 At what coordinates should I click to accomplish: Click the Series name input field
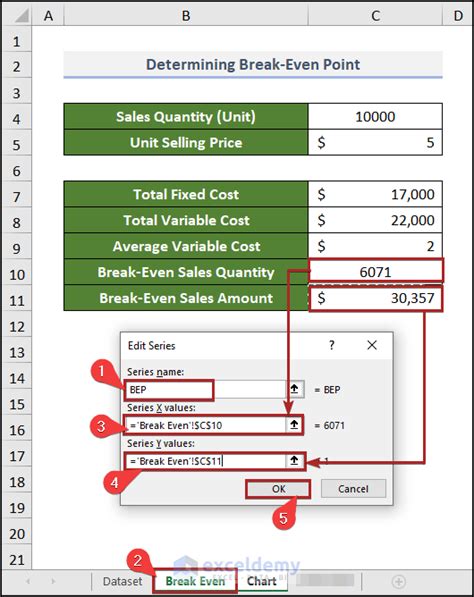click(x=205, y=389)
